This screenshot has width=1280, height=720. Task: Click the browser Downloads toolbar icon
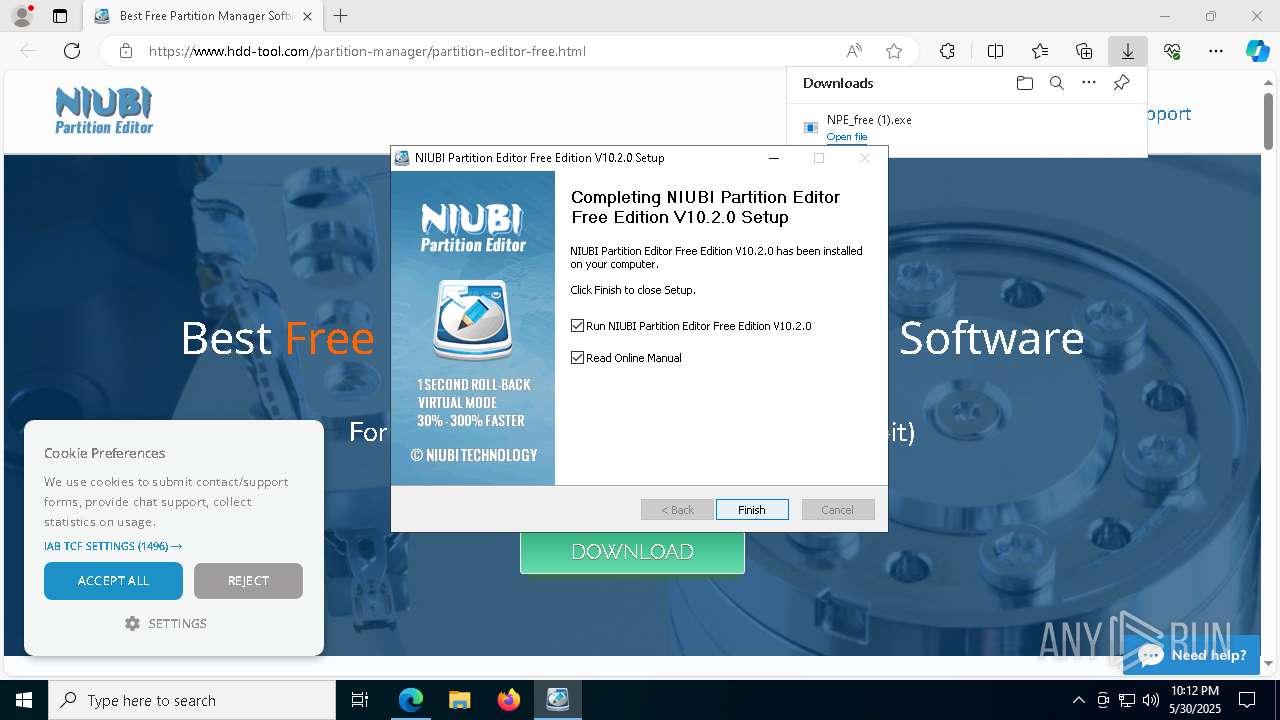pyautogui.click(x=1127, y=51)
